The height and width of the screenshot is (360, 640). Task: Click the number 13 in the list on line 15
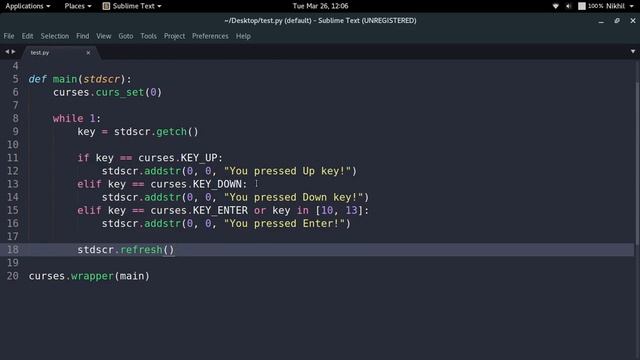(351, 210)
